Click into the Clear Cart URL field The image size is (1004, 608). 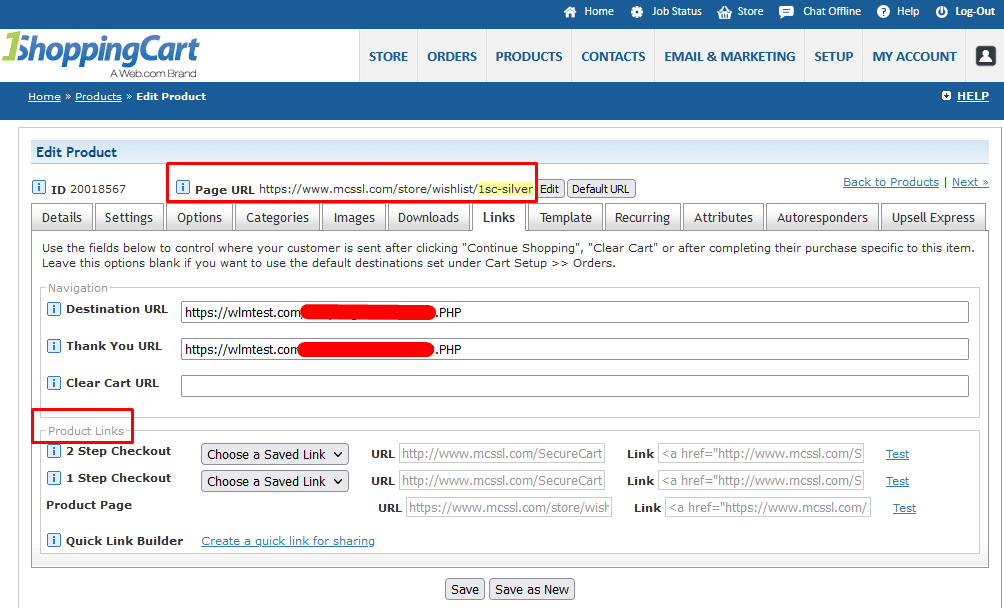pos(574,386)
